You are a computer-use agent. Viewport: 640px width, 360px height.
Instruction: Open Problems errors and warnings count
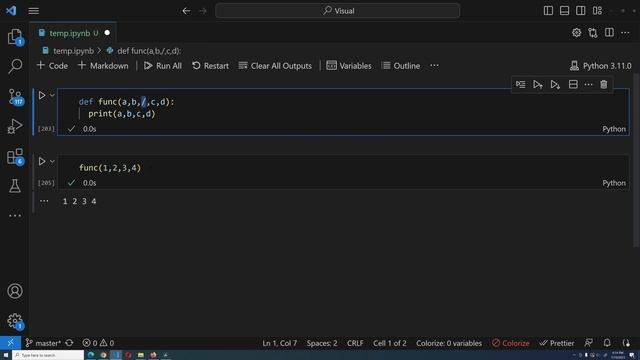pyautogui.click(x=98, y=343)
